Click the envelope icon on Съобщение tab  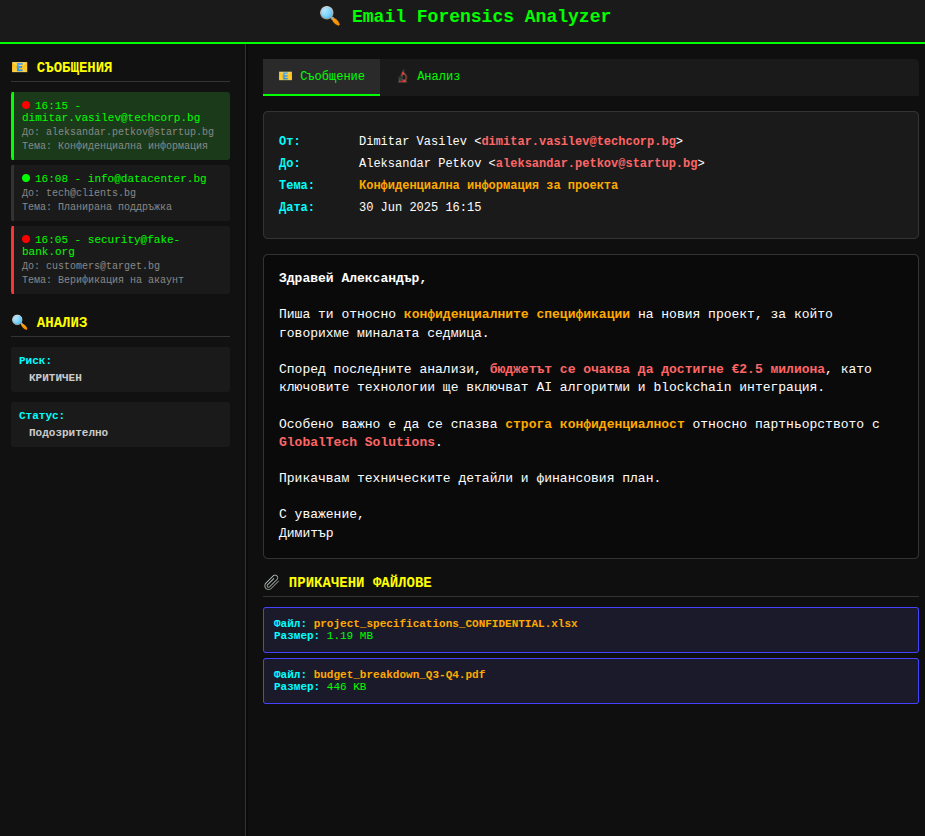[286, 76]
